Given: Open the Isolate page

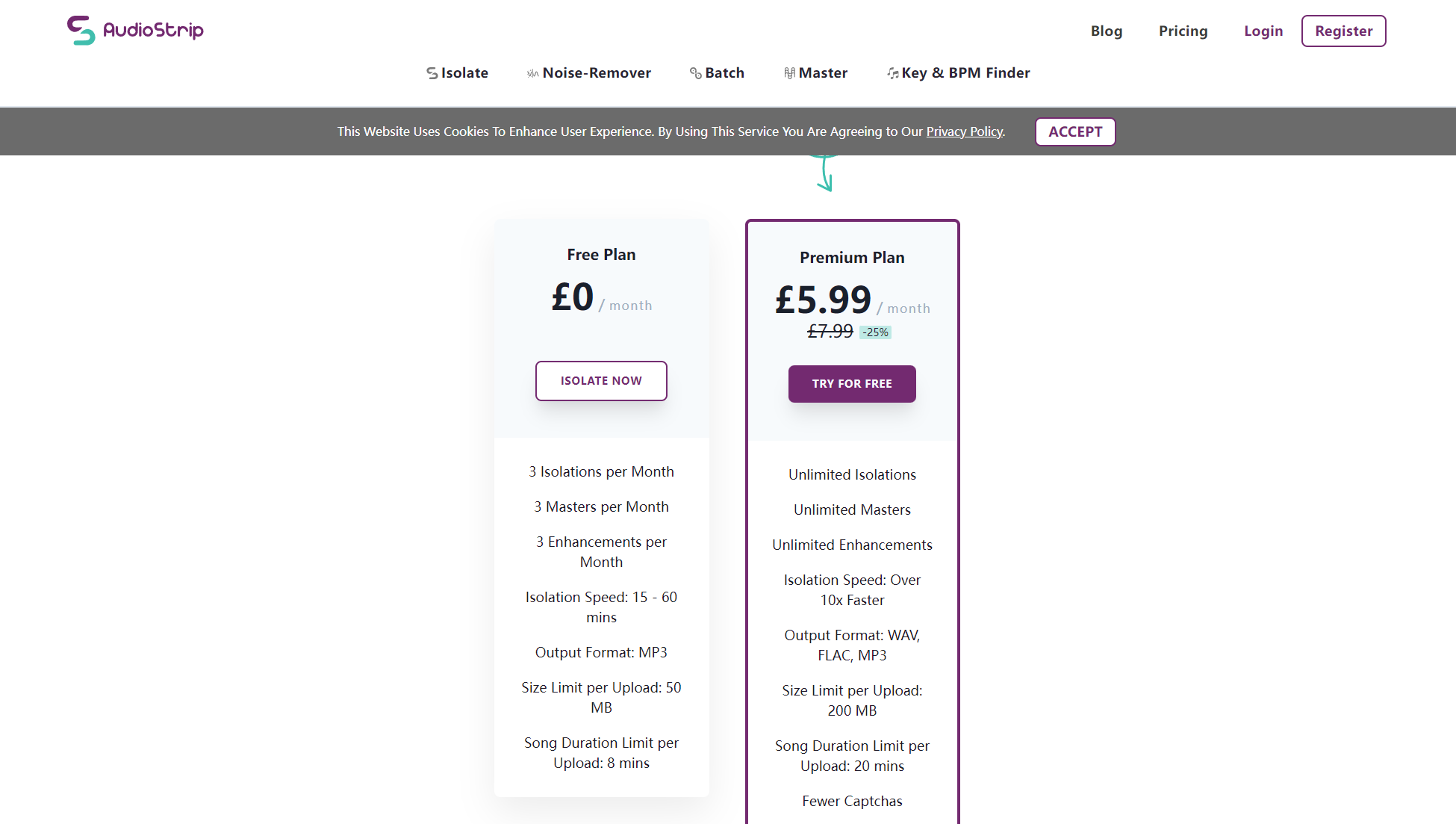Looking at the screenshot, I should coord(464,73).
